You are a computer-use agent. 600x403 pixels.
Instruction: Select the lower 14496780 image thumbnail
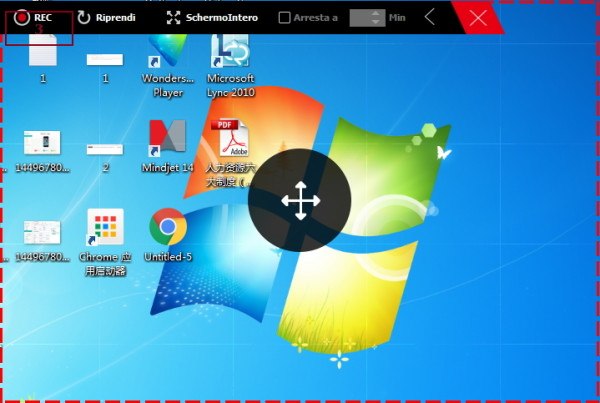point(42,232)
